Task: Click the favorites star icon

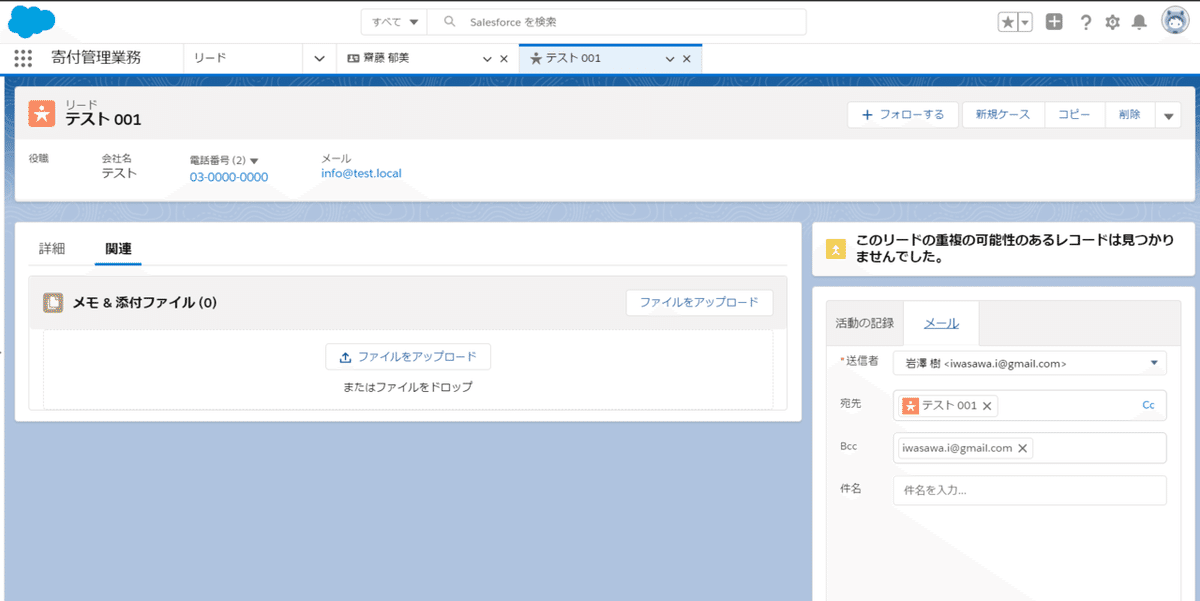Action: (1008, 19)
